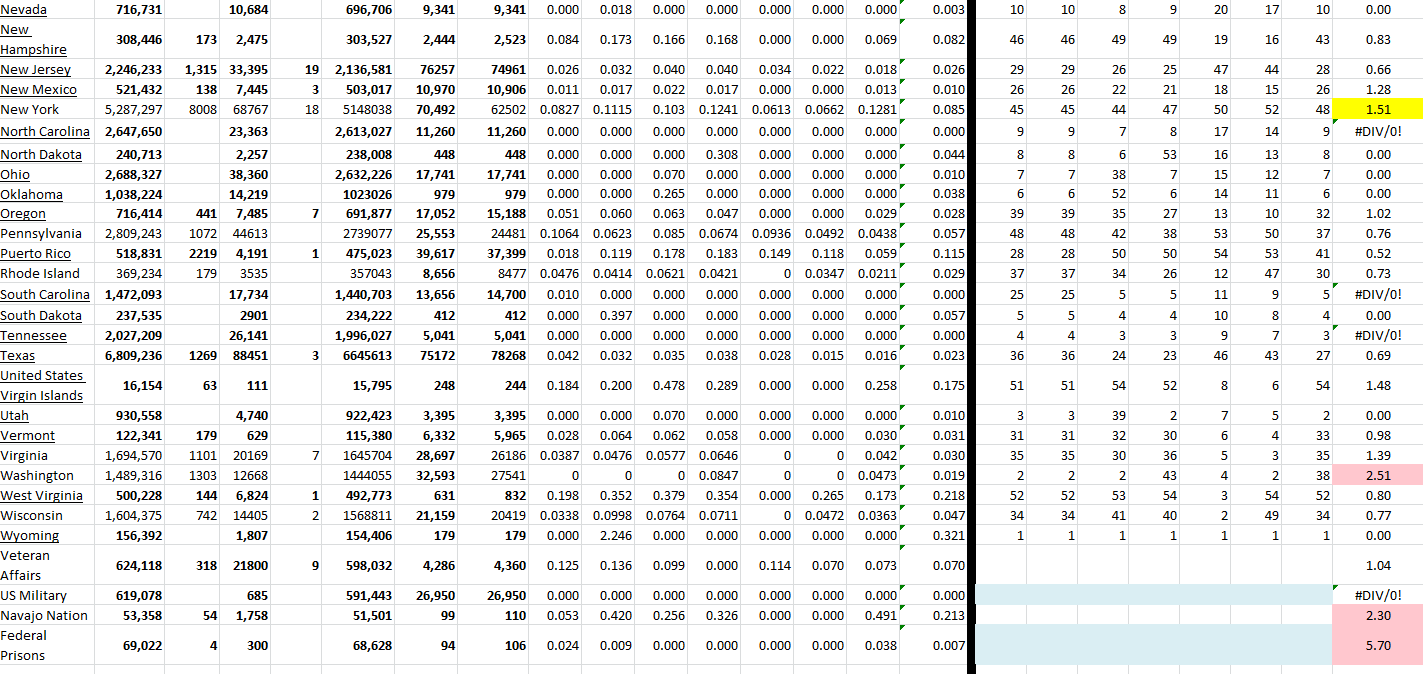Image resolution: width=1423 pixels, height=674 pixels.
Task: Open the Oklahoma state link
Action: (x=31, y=195)
